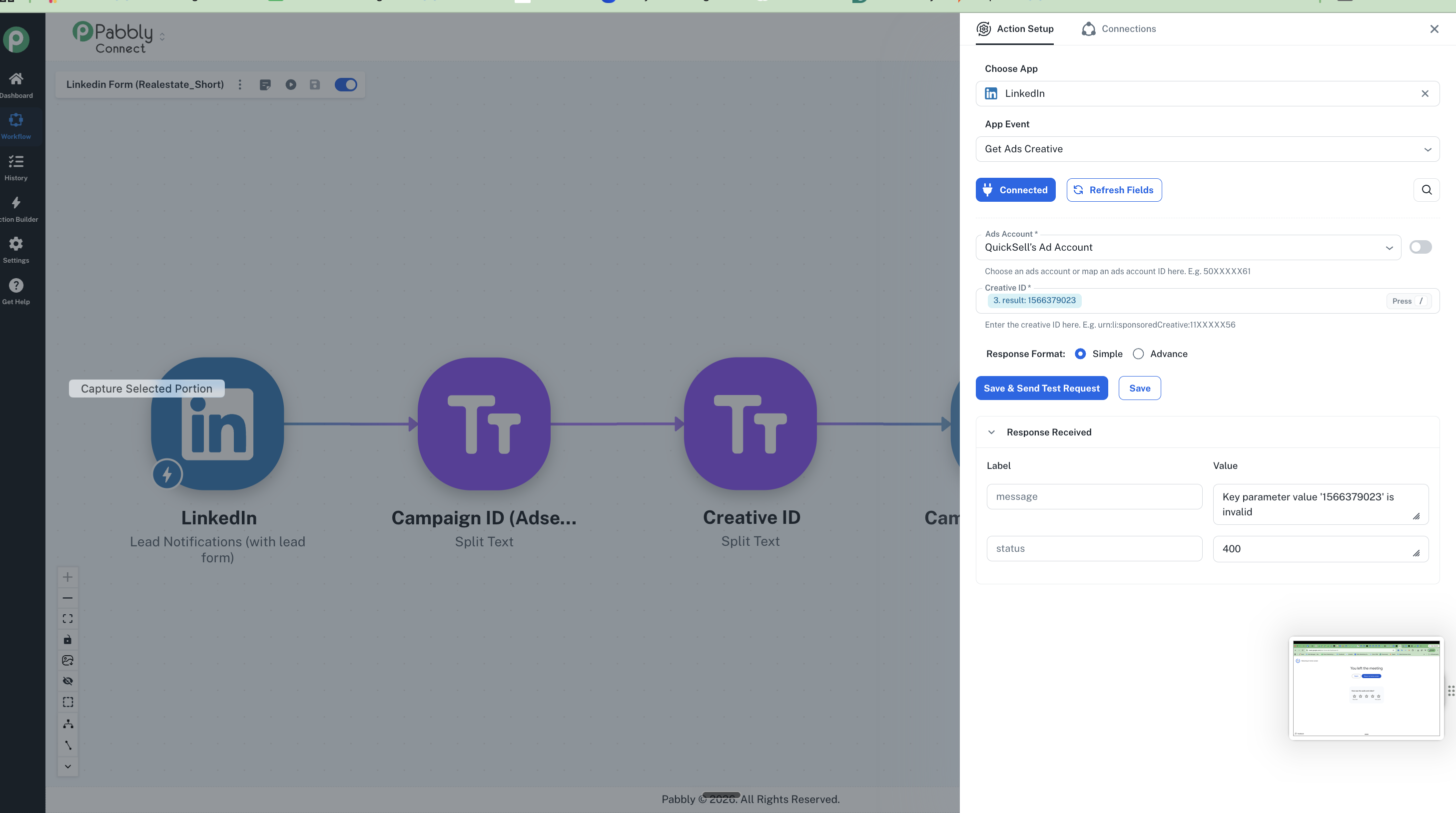Toggle Ads Account map switch

pos(1421,247)
